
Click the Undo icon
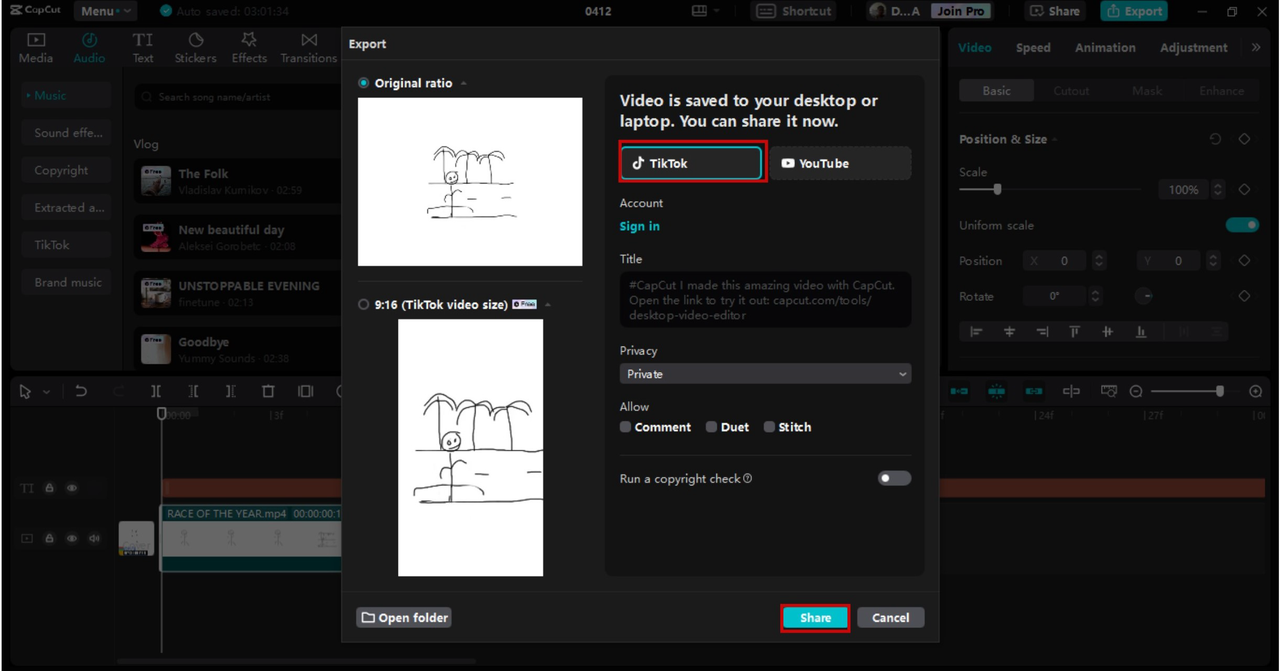81,392
